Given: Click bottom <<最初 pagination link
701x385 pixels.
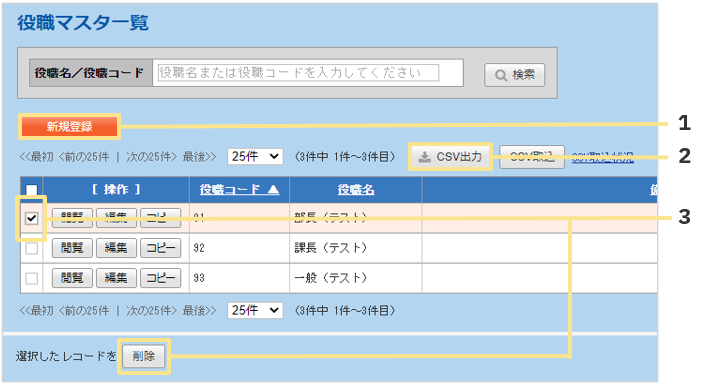Looking at the screenshot, I should click(x=37, y=311).
